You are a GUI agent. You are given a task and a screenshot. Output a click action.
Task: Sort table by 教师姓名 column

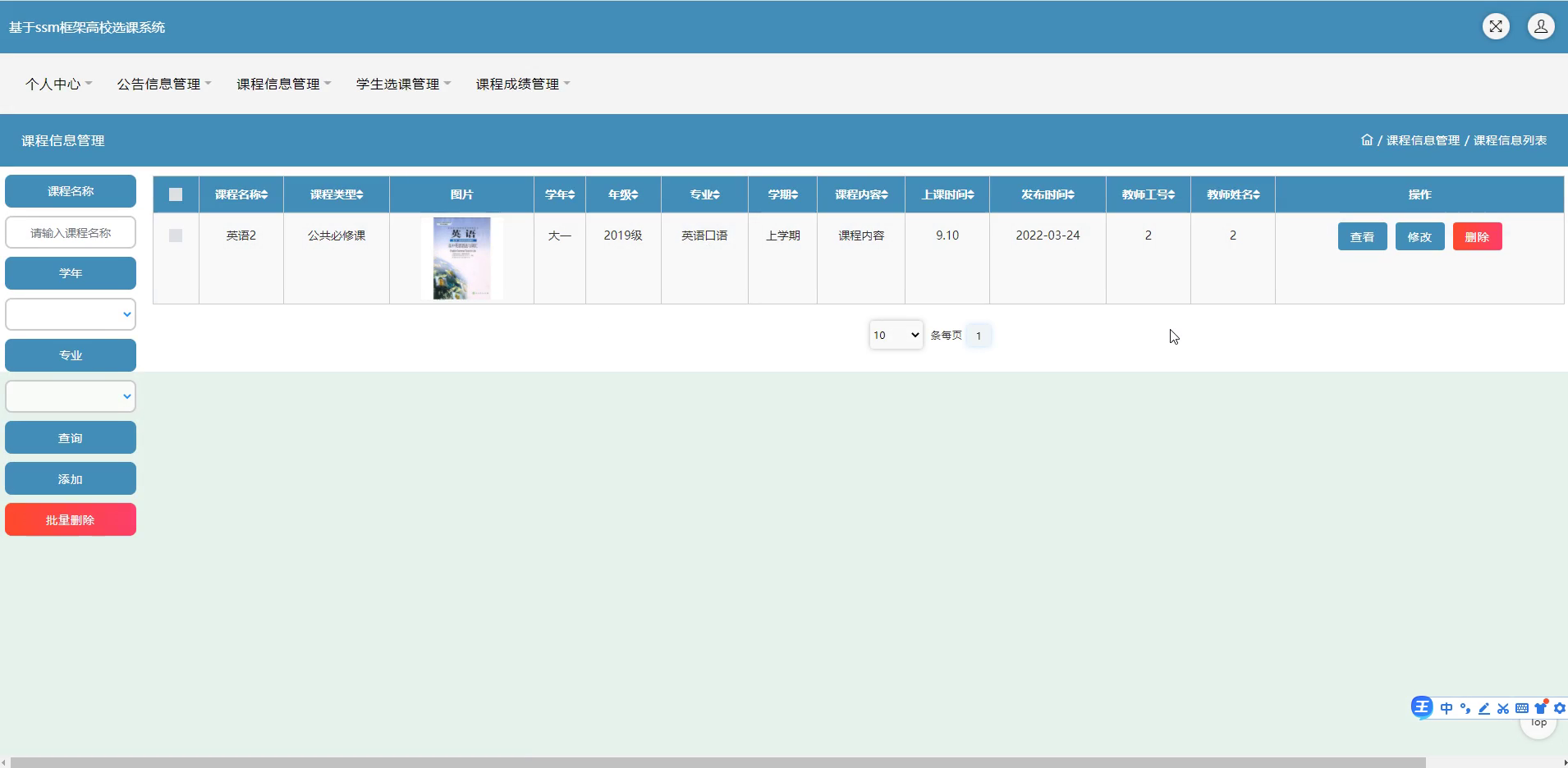coord(1233,194)
